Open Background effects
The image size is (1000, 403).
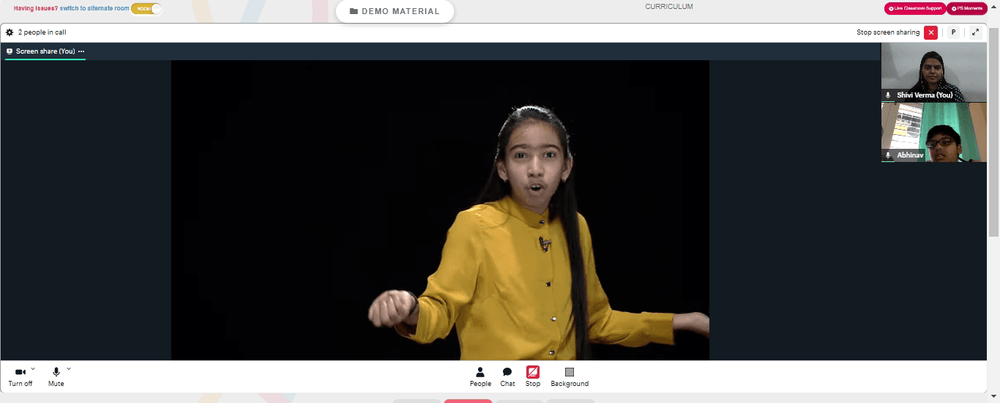coord(570,377)
